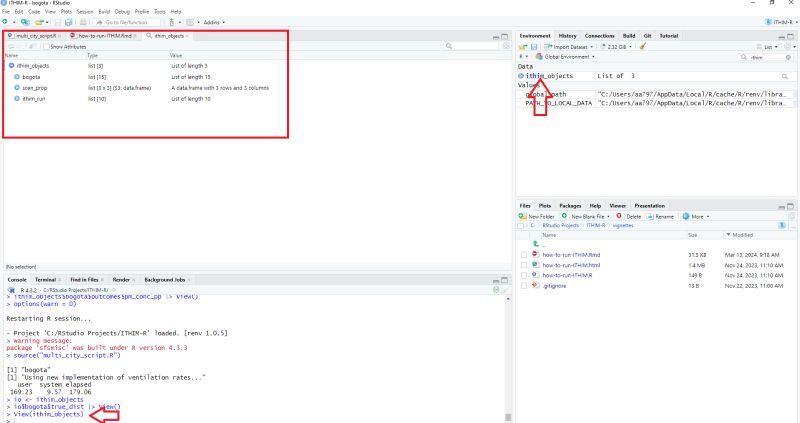Click the Delete button in Files pane
The image size is (800, 423).
(629, 216)
